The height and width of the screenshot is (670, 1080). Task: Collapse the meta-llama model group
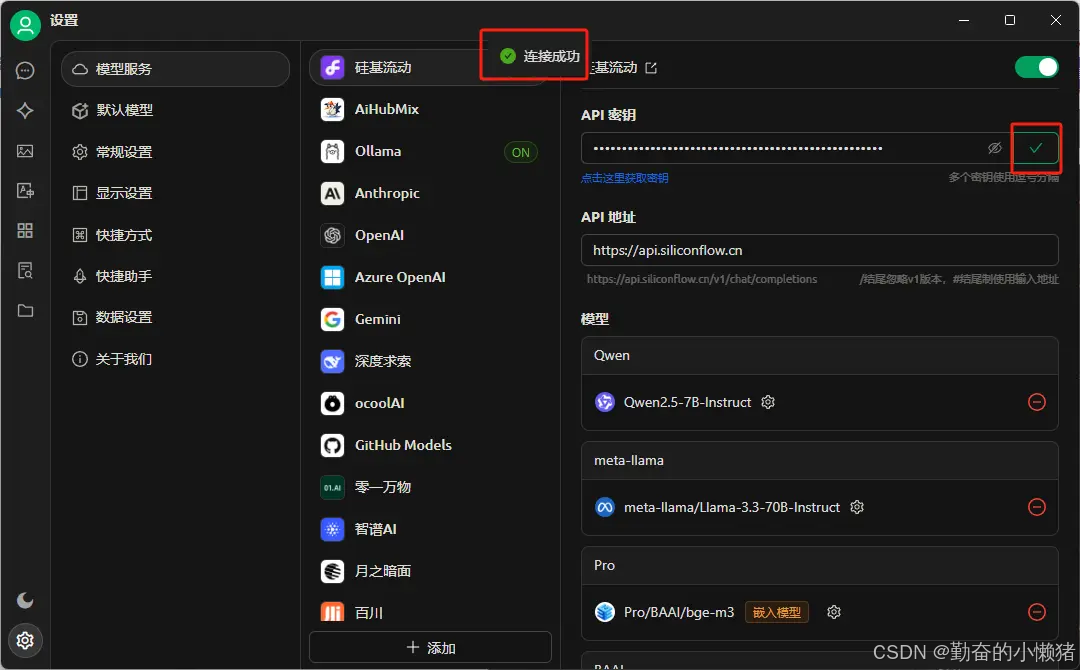point(820,461)
